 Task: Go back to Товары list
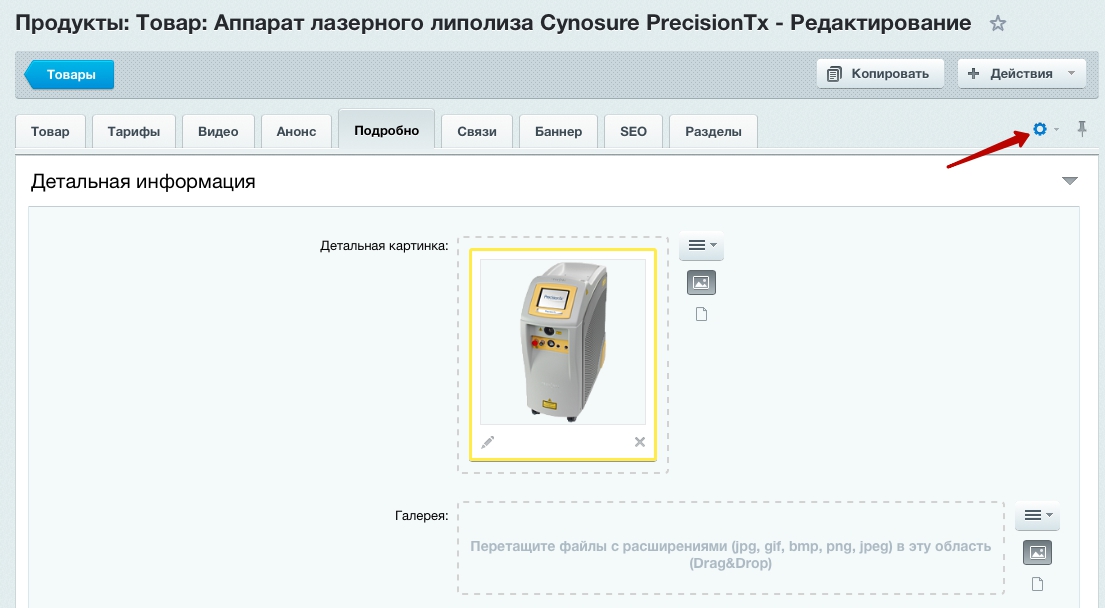point(69,75)
